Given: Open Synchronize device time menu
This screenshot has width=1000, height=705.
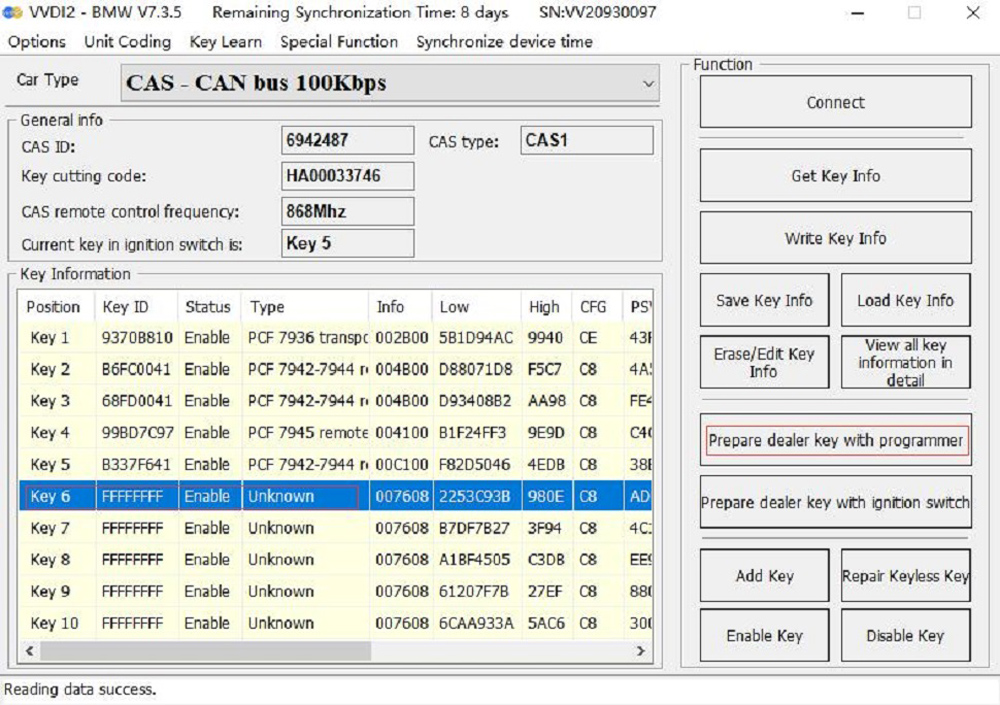Looking at the screenshot, I should [x=504, y=42].
